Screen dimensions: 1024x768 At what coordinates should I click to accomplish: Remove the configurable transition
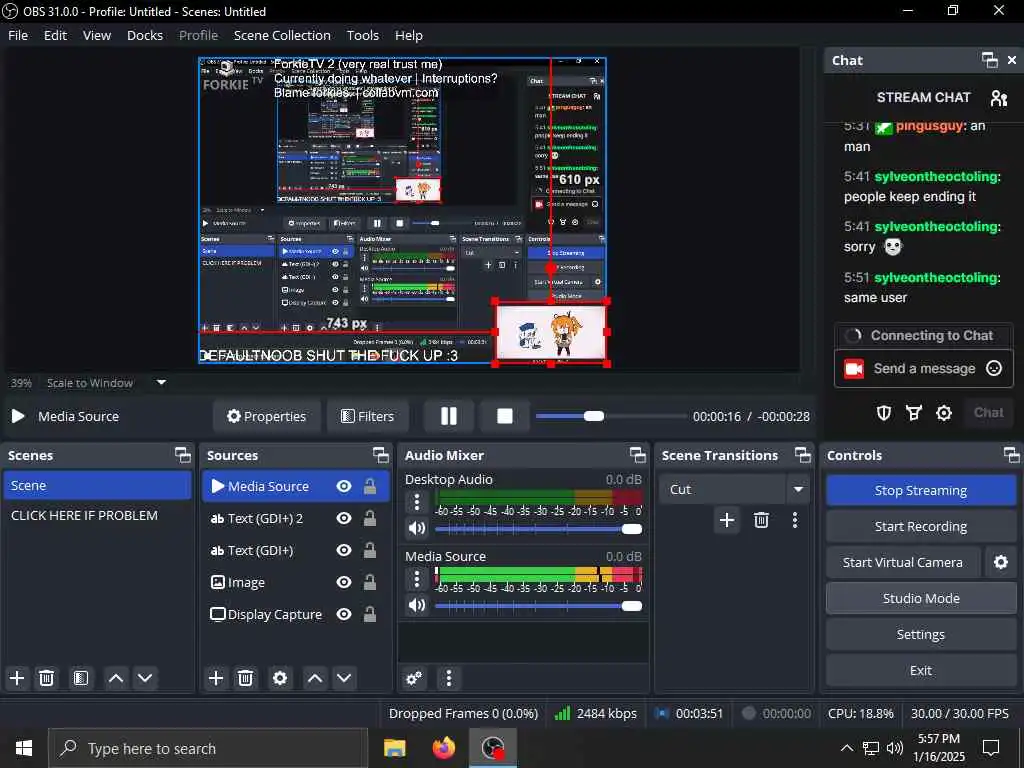pyautogui.click(x=761, y=520)
